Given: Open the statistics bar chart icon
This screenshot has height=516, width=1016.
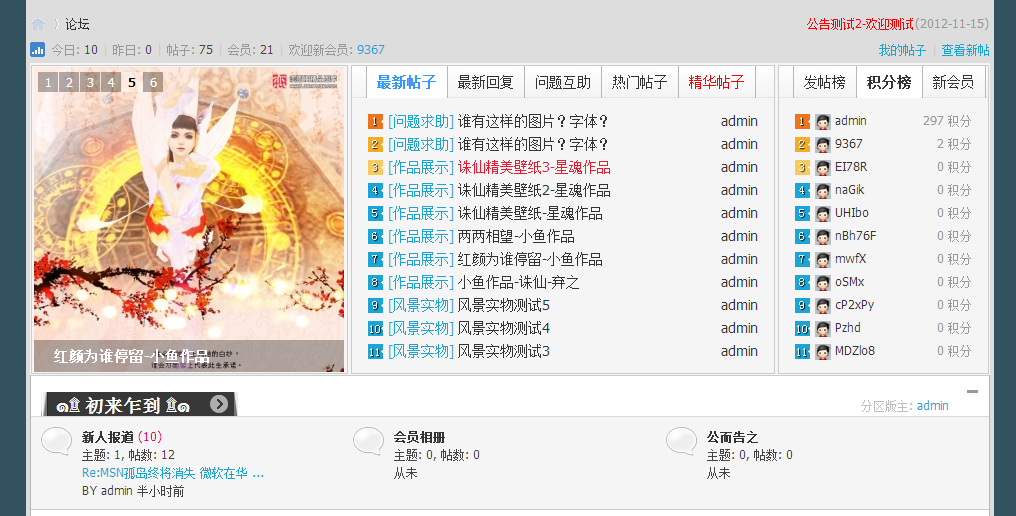Looking at the screenshot, I should click(38, 49).
